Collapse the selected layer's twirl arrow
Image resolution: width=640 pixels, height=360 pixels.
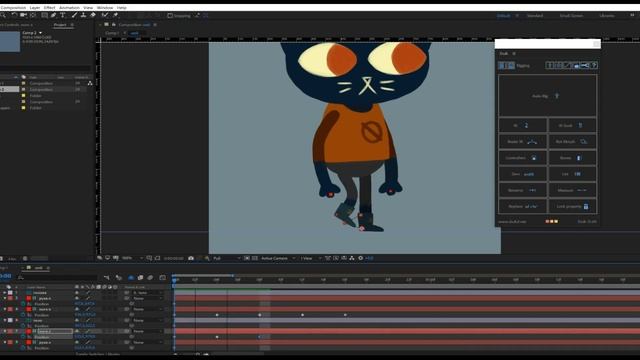pyautogui.click(x=5, y=331)
